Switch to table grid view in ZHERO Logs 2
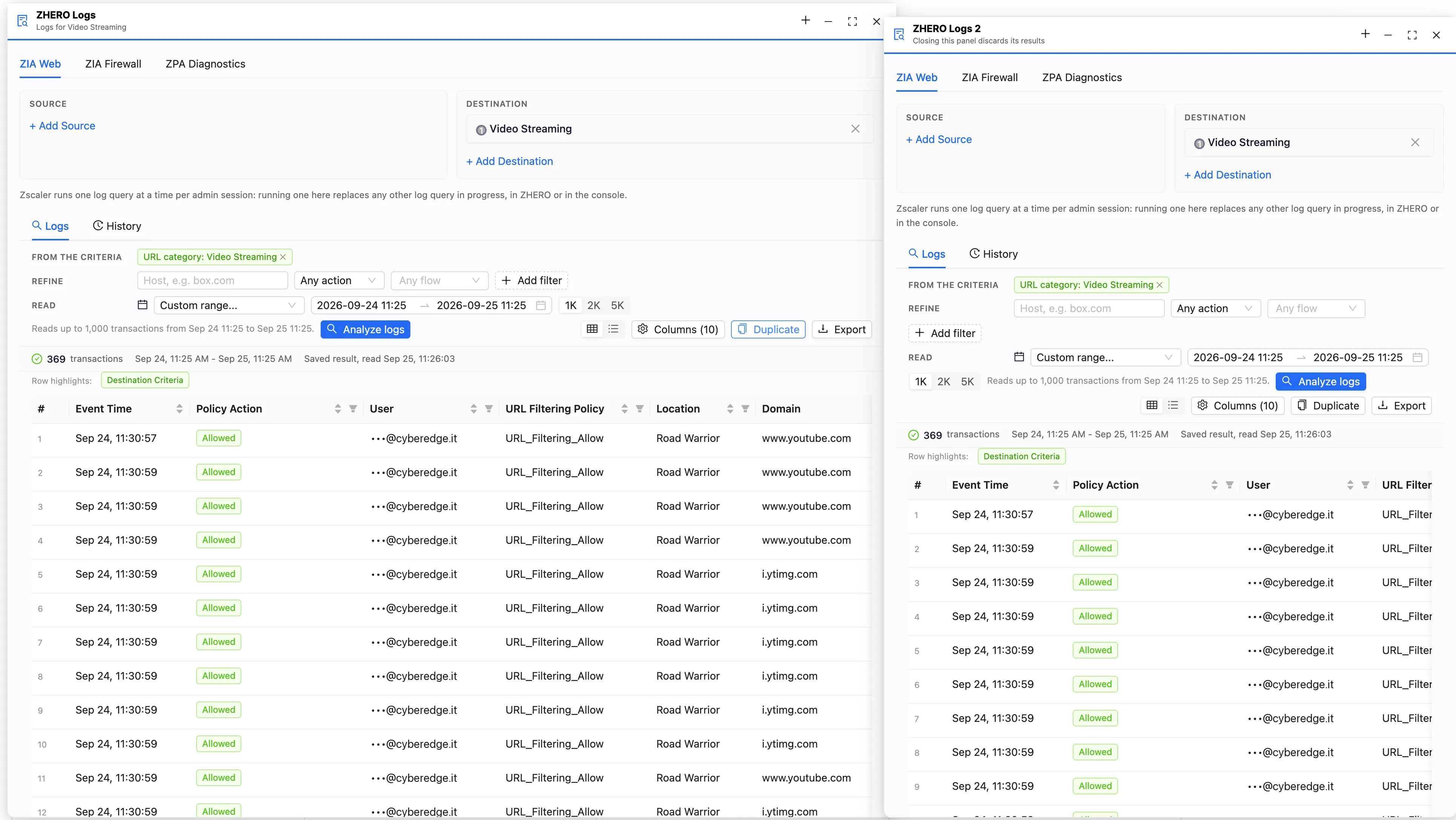This screenshot has height=820, width=1456. [x=1151, y=406]
